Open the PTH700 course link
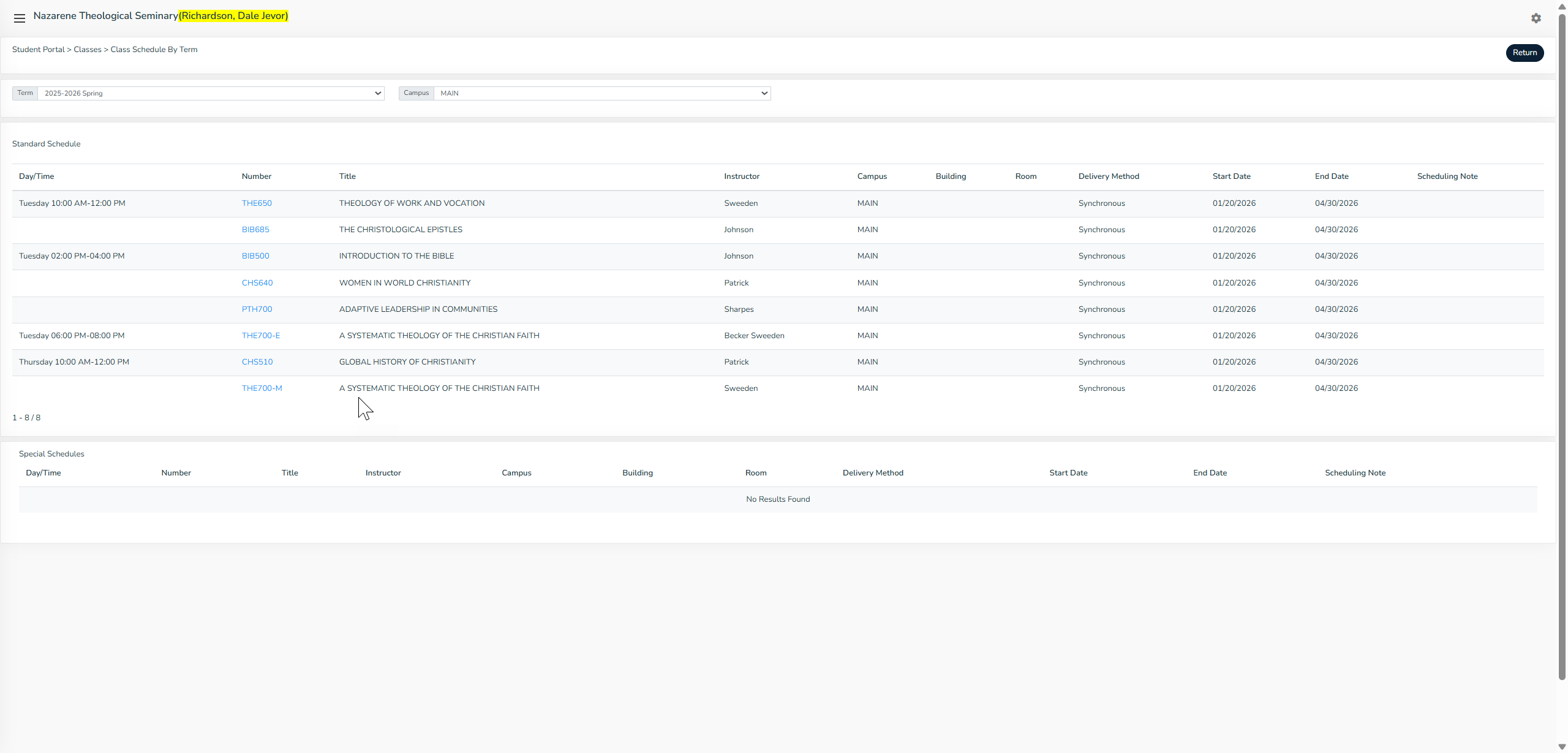Screen dimensions: 1568x753 257,309
